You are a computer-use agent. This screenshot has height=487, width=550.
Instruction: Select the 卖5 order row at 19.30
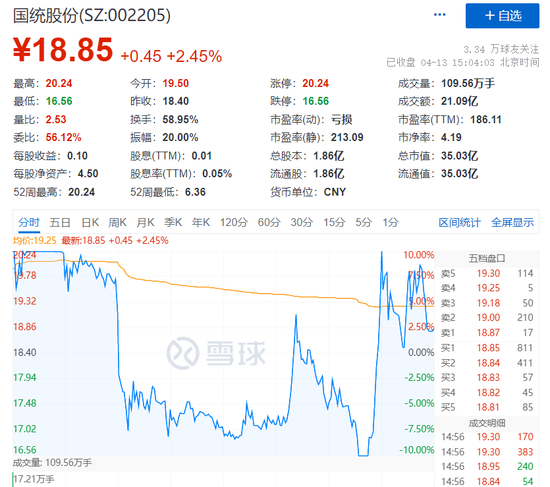[487, 273]
